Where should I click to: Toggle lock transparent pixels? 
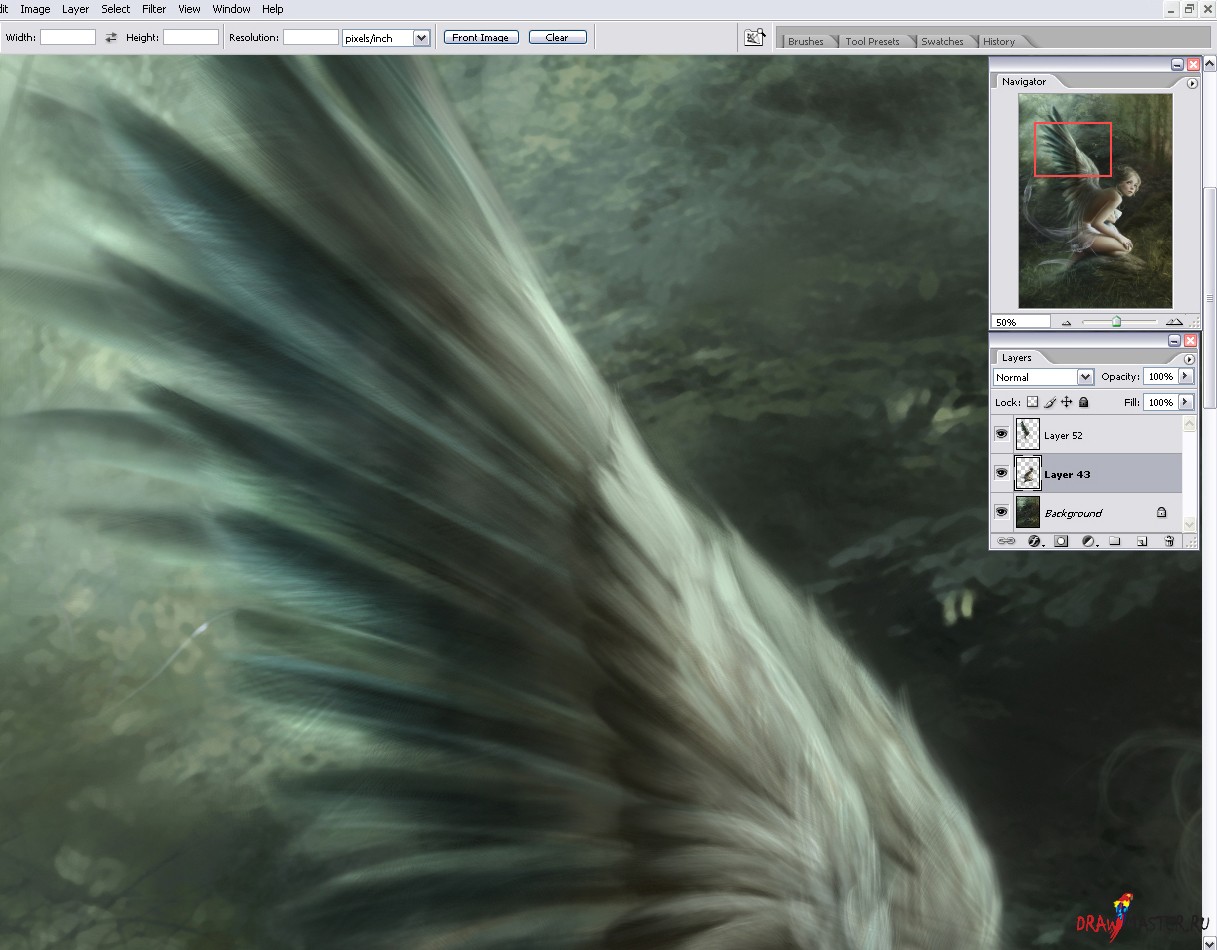click(1032, 402)
